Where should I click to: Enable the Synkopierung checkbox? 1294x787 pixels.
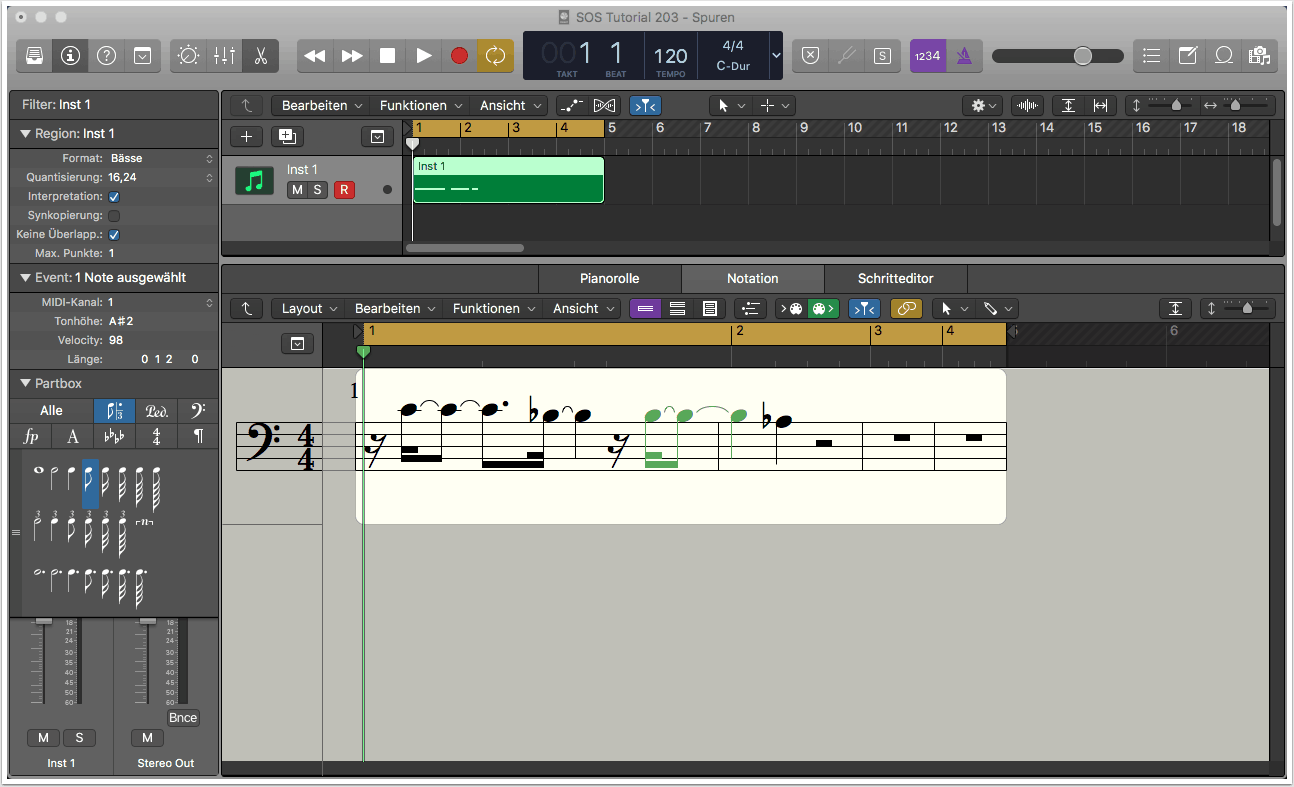click(114, 216)
